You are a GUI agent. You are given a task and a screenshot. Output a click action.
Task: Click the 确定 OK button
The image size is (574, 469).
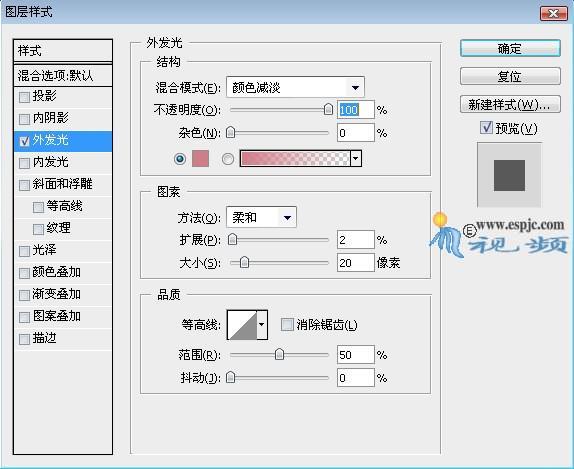point(510,48)
